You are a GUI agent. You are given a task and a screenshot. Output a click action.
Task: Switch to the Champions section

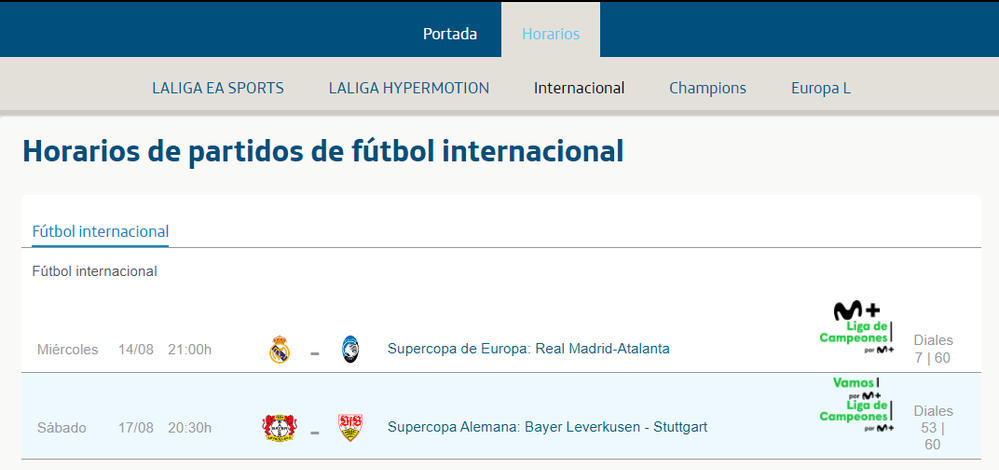coord(708,88)
